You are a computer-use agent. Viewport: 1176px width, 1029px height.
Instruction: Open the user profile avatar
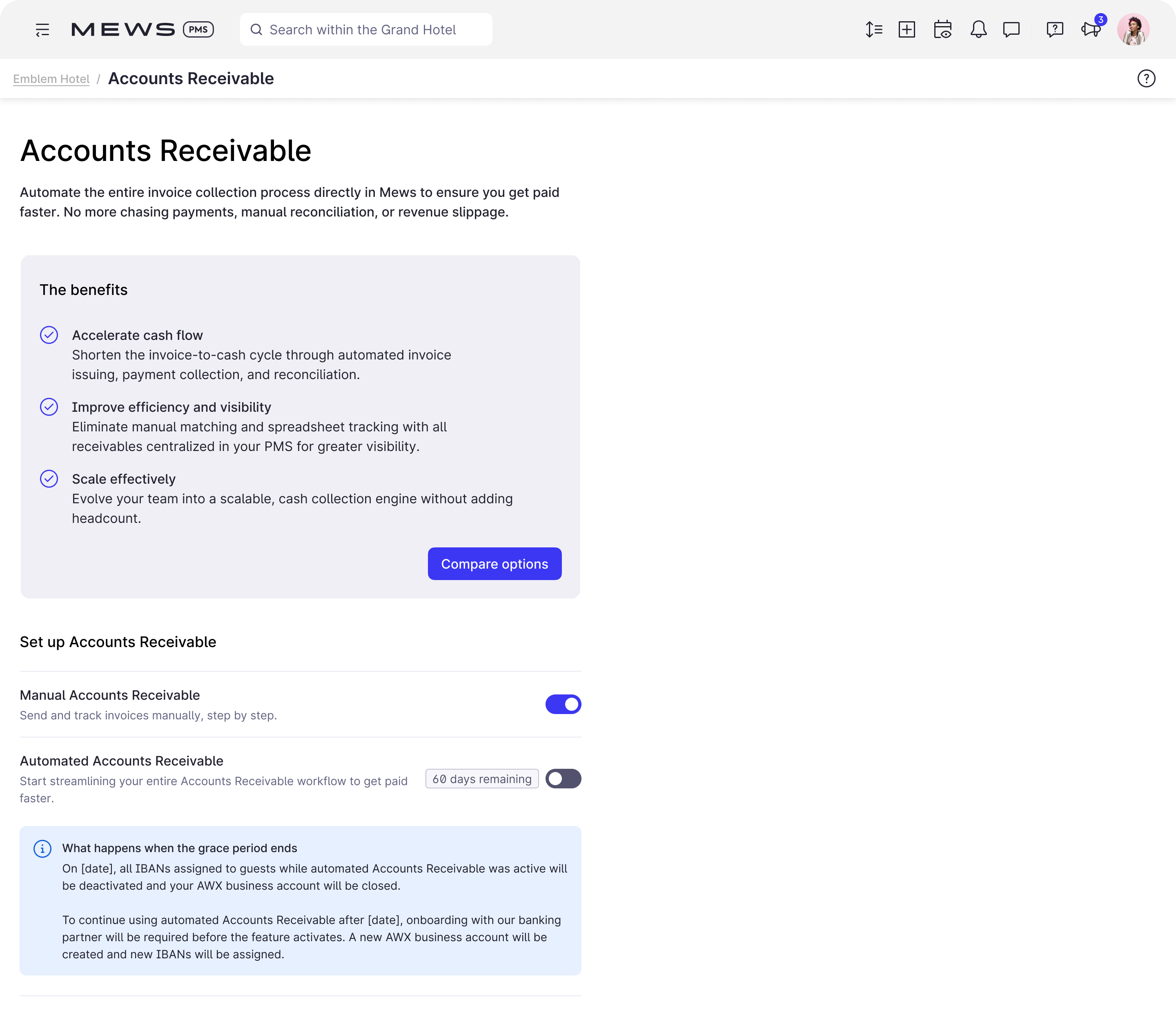[1133, 29]
